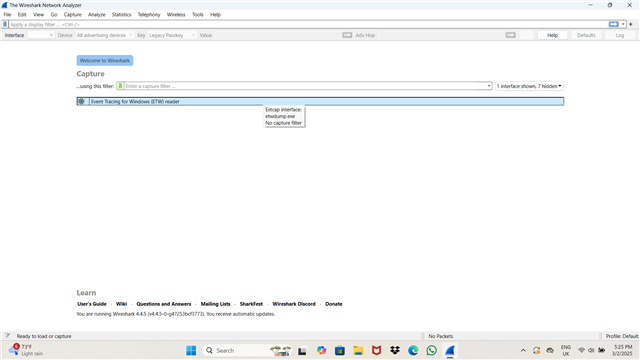The height and width of the screenshot is (360, 640).
Task: Open the Interface combo box in the toolbar
Action: point(41,35)
